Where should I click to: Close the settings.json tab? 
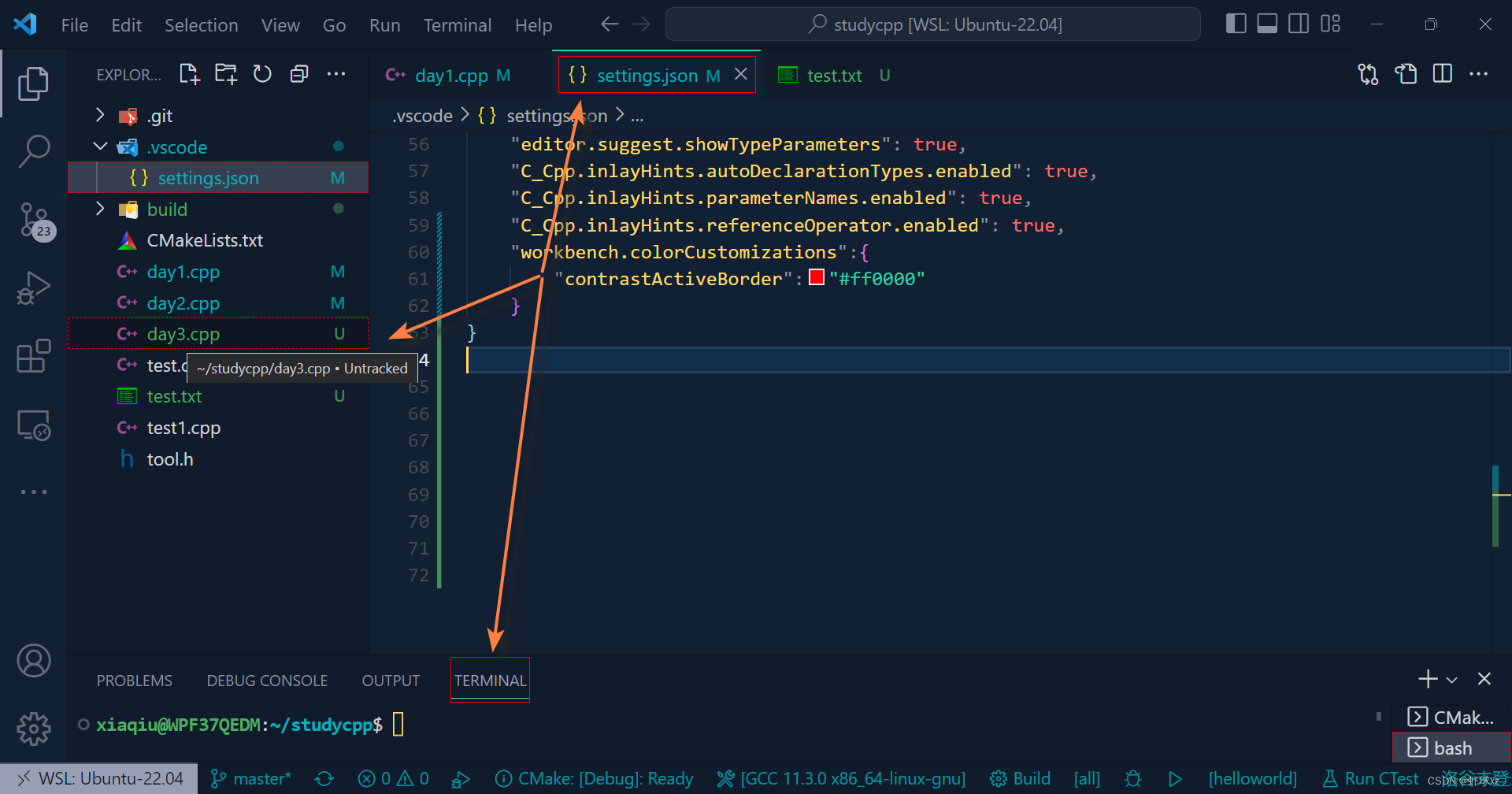741,74
